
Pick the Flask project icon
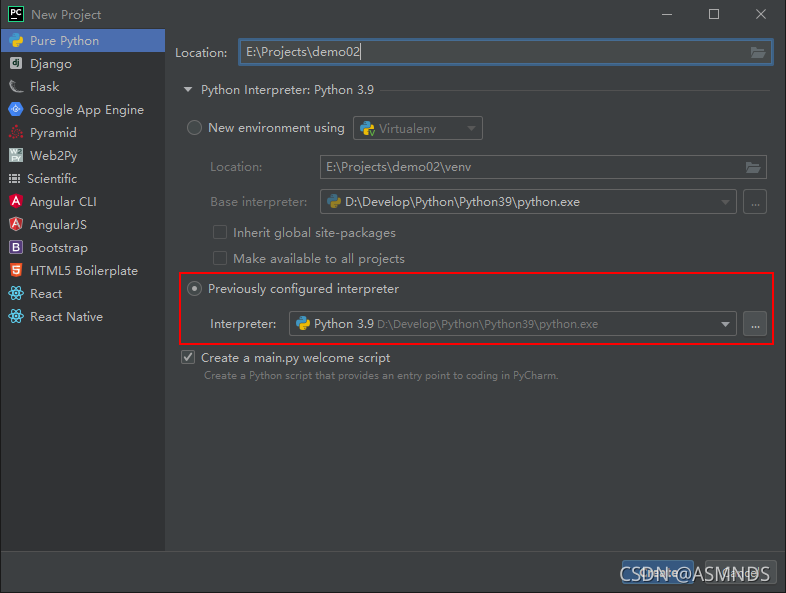point(16,86)
